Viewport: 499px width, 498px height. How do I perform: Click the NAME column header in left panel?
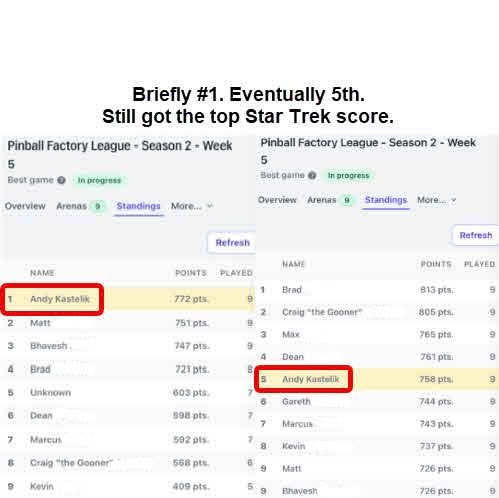tap(42, 273)
